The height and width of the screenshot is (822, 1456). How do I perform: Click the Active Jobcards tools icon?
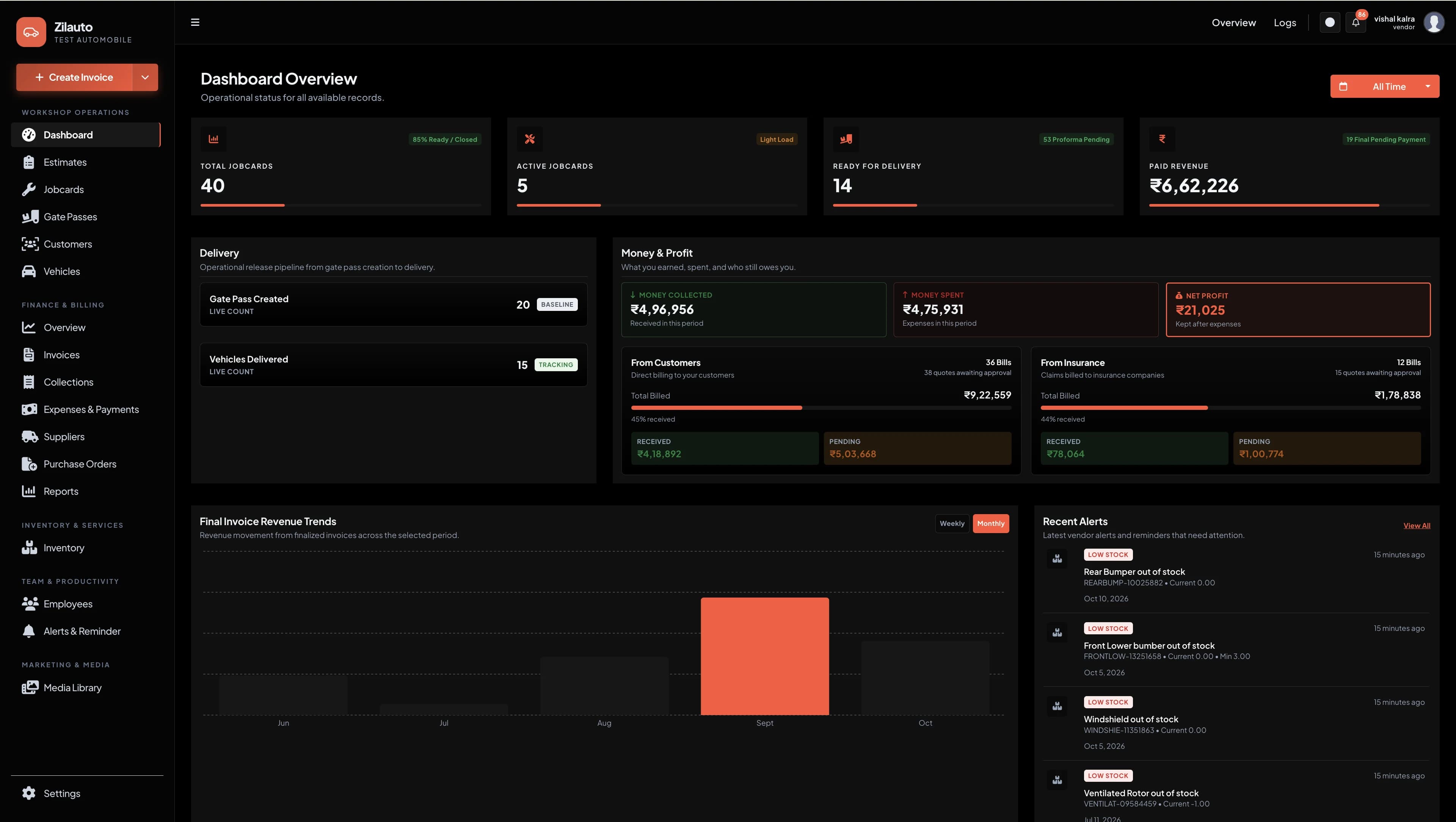coord(530,139)
